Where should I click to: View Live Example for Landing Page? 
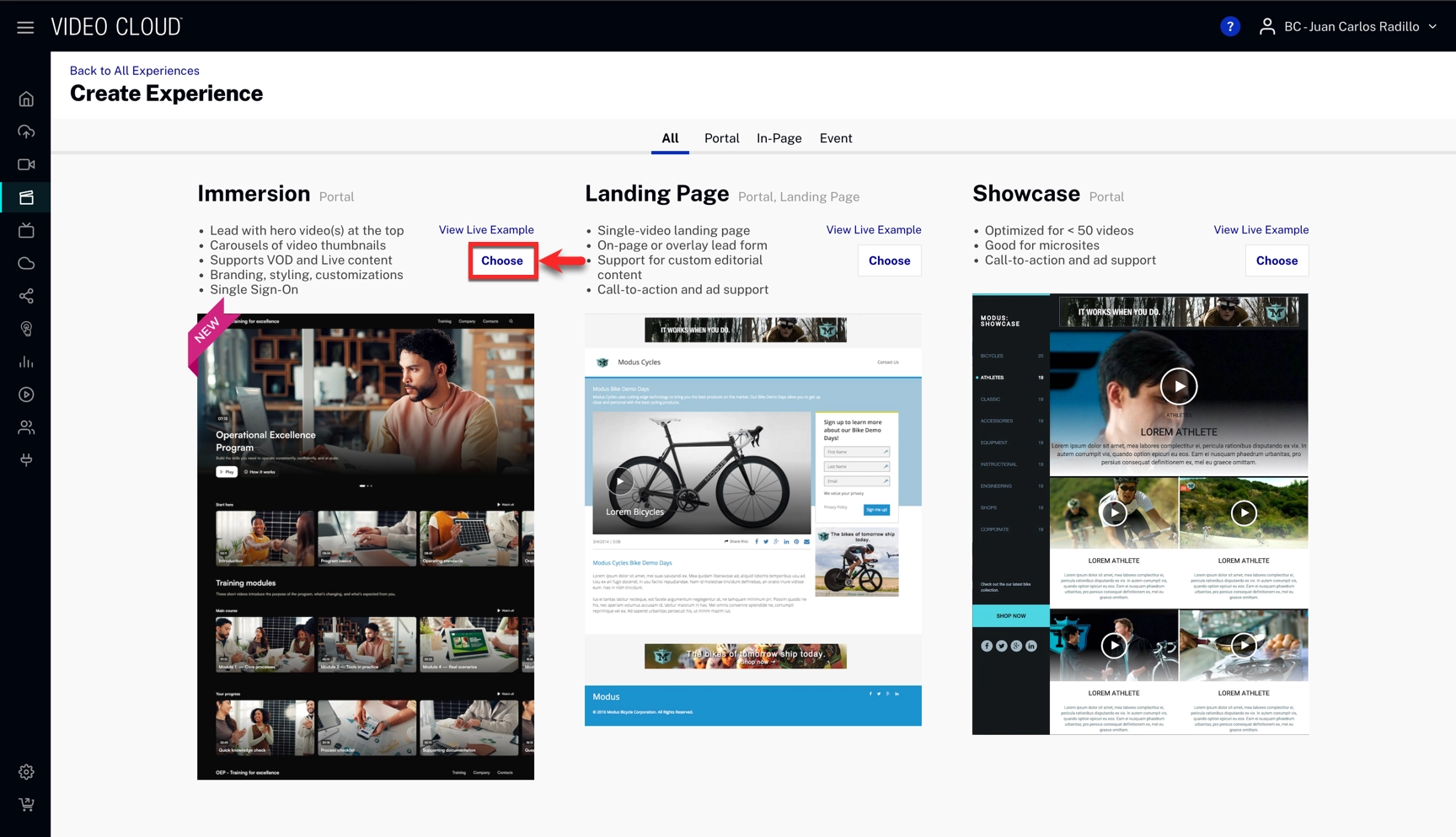[873, 230]
